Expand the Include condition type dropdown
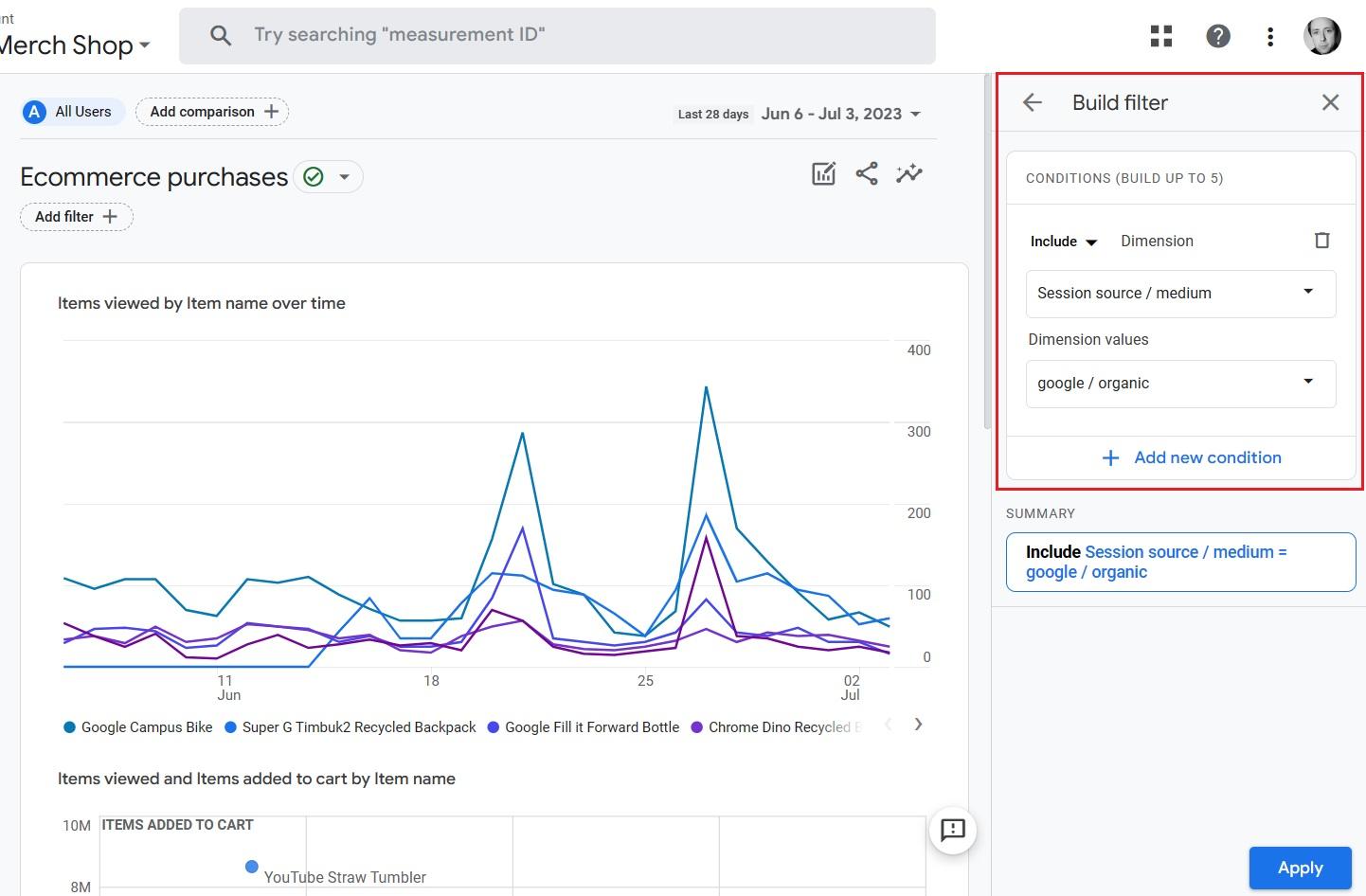 point(1062,241)
